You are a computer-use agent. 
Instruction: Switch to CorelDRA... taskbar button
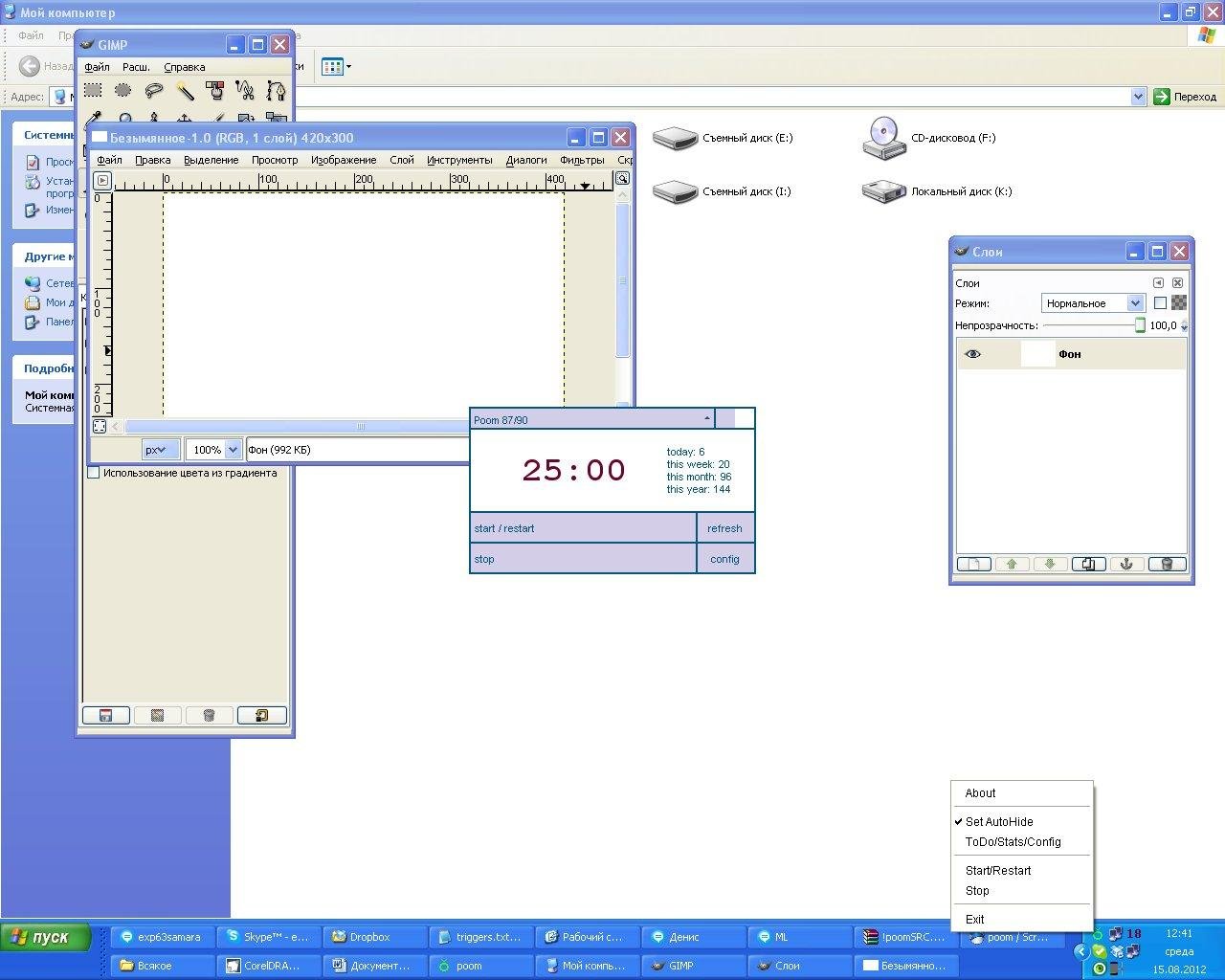[x=269, y=966]
